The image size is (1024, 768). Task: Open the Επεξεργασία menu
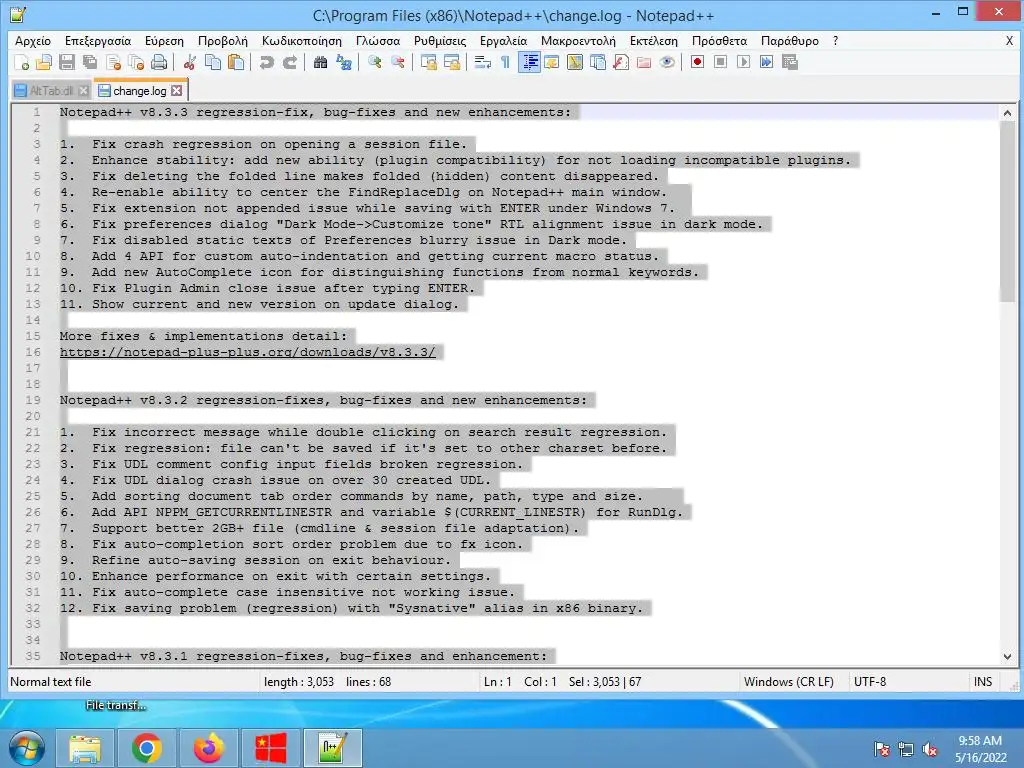click(x=98, y=40)
